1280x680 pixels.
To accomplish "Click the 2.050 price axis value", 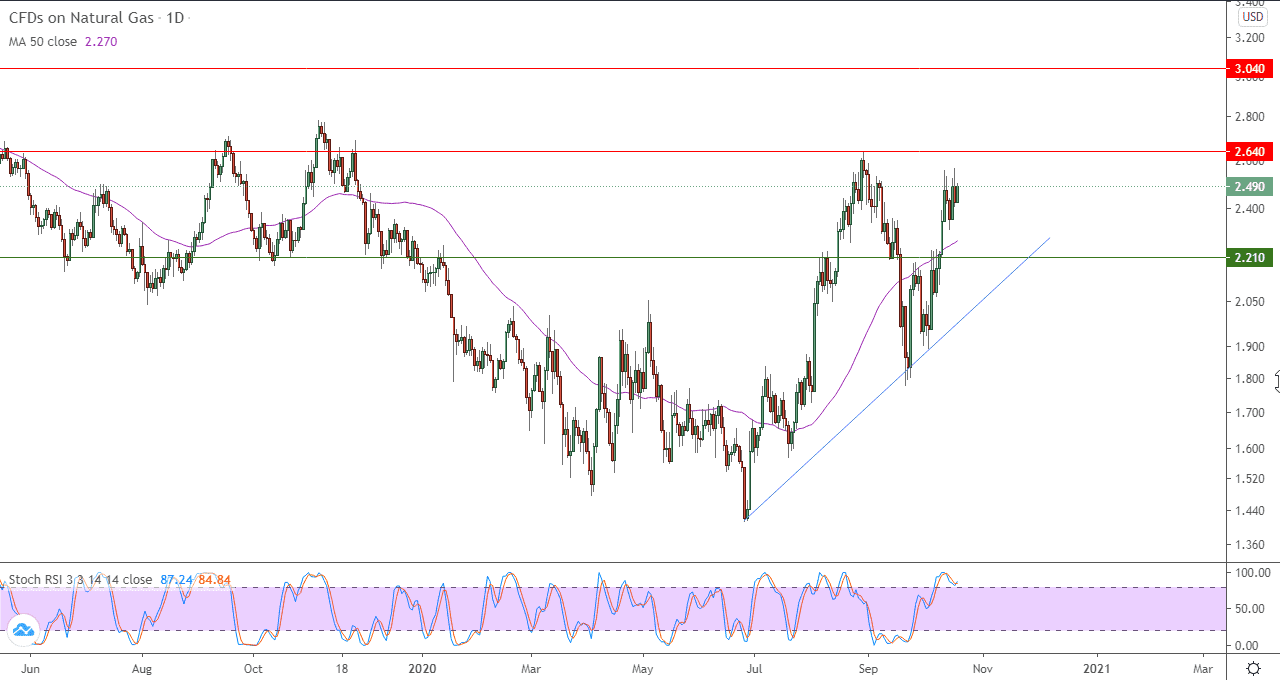I will [x=1251, y=302].
